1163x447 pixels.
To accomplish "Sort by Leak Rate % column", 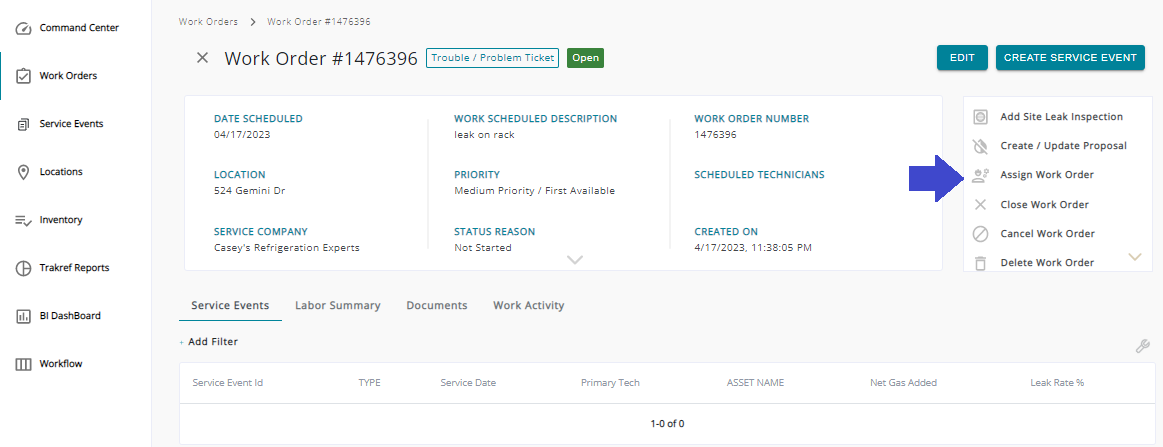I will (1057, 383).
